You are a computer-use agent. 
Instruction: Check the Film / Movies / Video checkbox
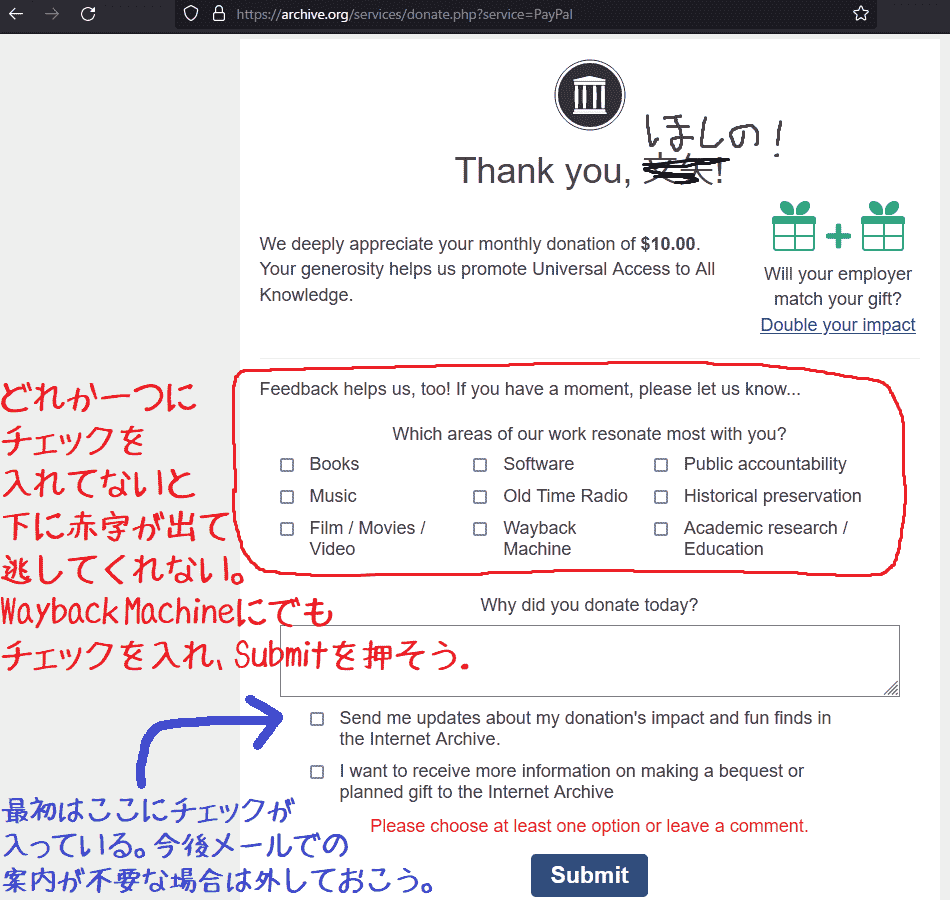tap(287, 529)
